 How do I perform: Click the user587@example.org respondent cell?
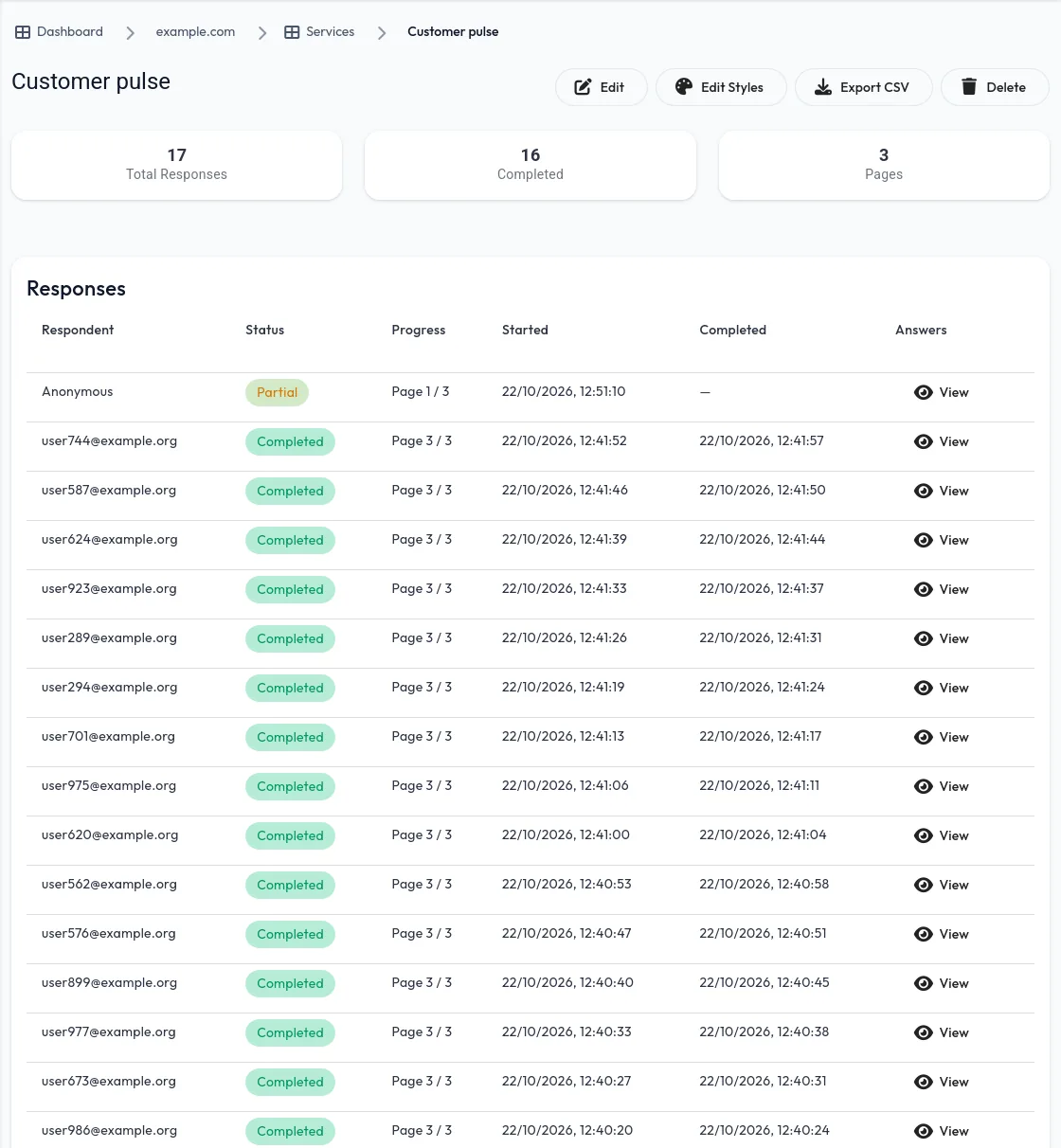point(109,491)
